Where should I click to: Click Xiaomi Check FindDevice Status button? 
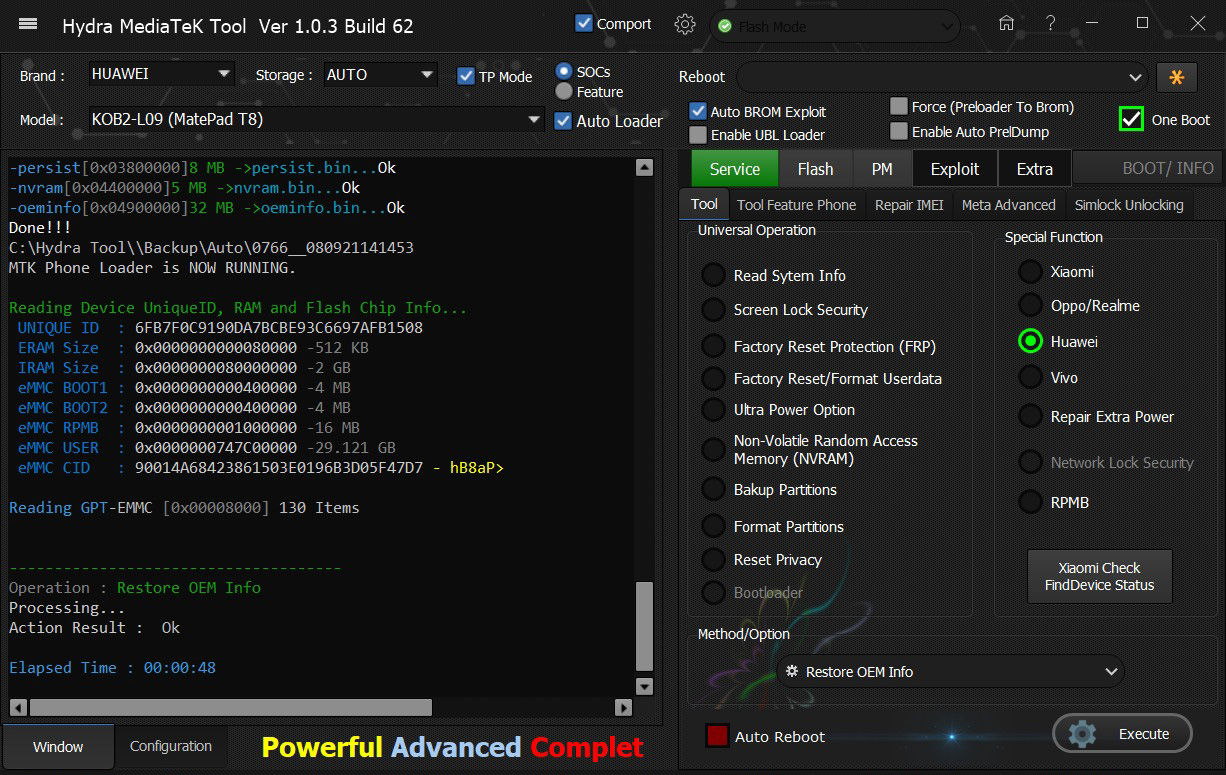1099,576
